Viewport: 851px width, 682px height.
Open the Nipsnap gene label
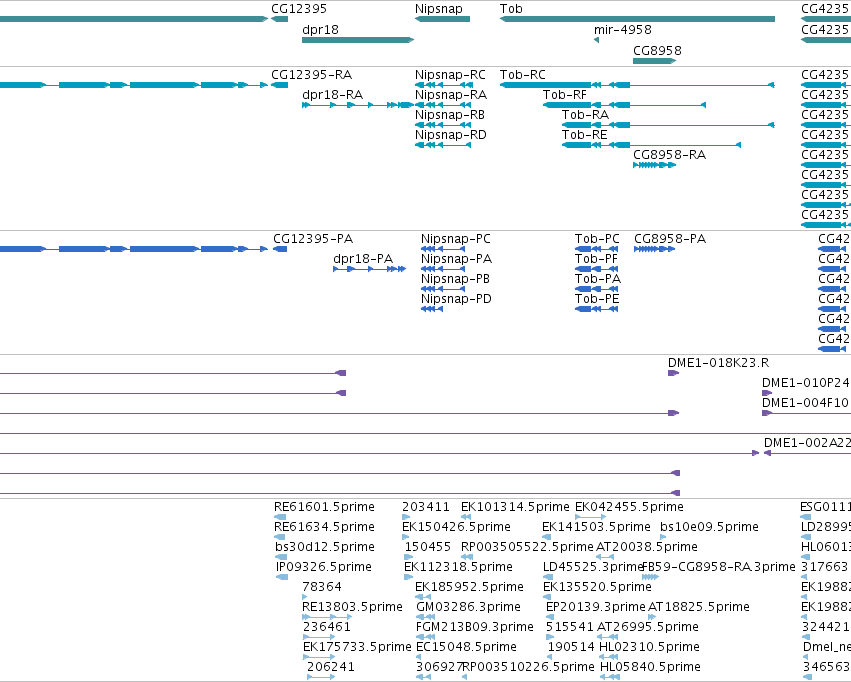click(x=439, y=9)
